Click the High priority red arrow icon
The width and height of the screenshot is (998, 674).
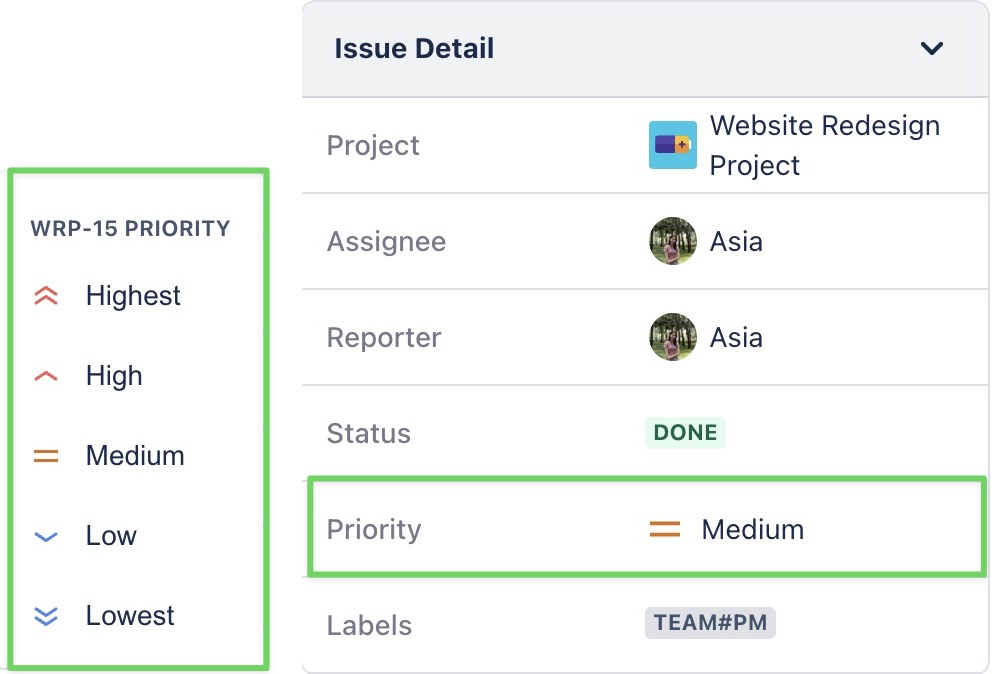[44, 375]
